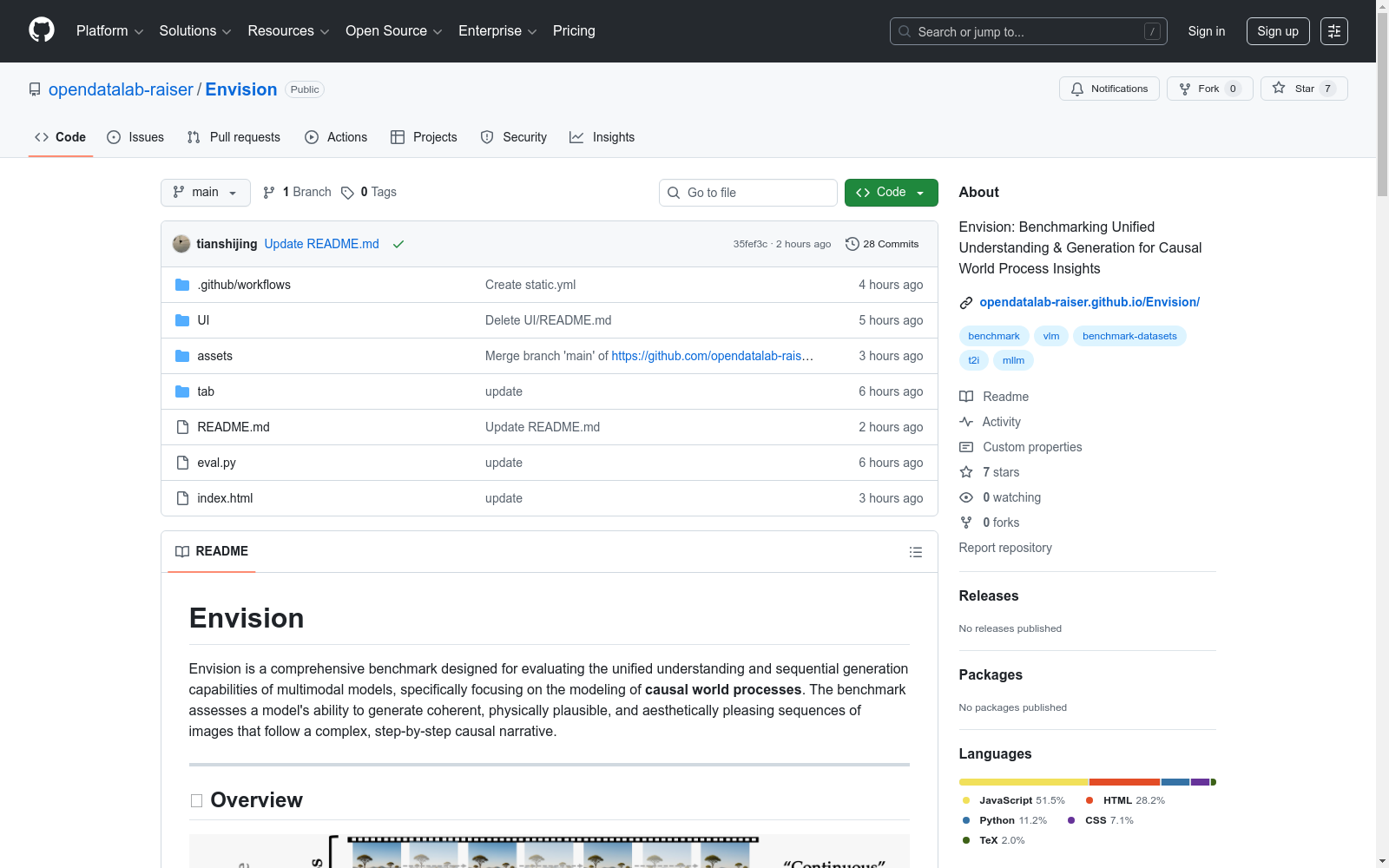The height and width of the screenshot is (868, 1389).
Task: Click the blue Python segment of language bar
Action: 1175,782
